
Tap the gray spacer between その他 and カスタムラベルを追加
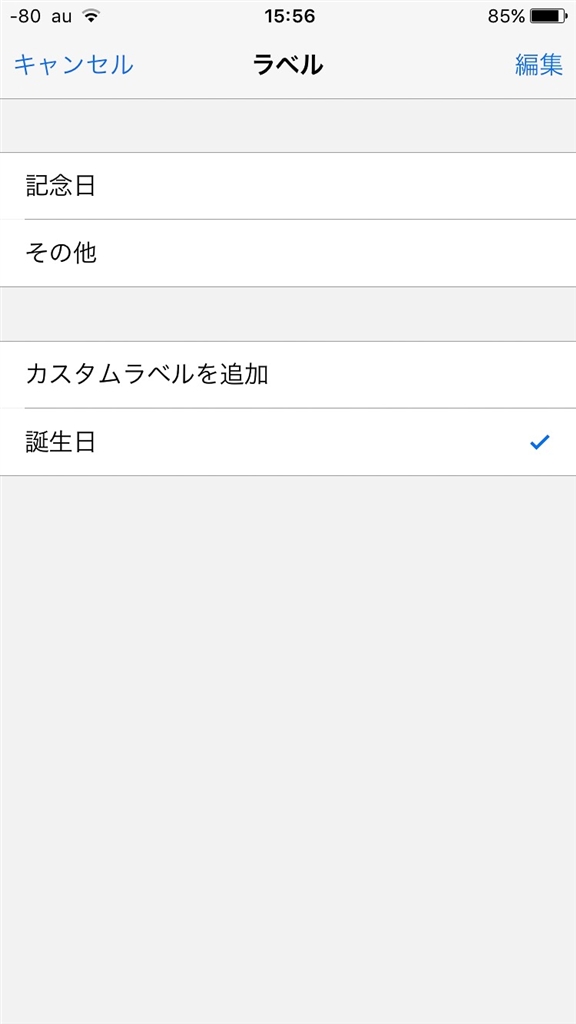[288, 314]
